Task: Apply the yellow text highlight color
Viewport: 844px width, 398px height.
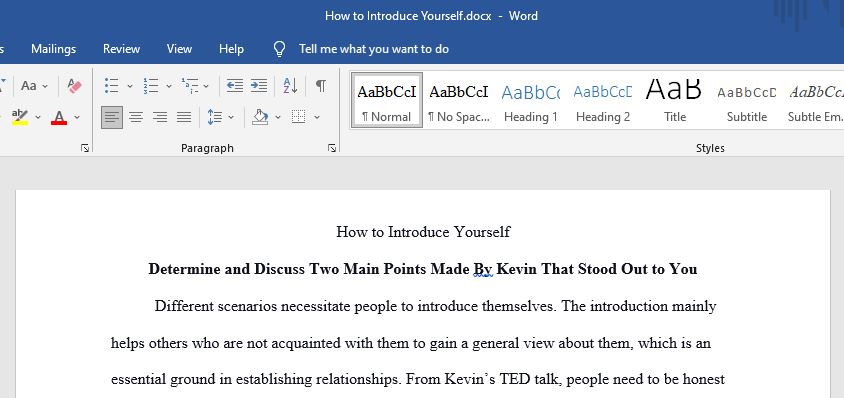Action: tap(20, 117)
